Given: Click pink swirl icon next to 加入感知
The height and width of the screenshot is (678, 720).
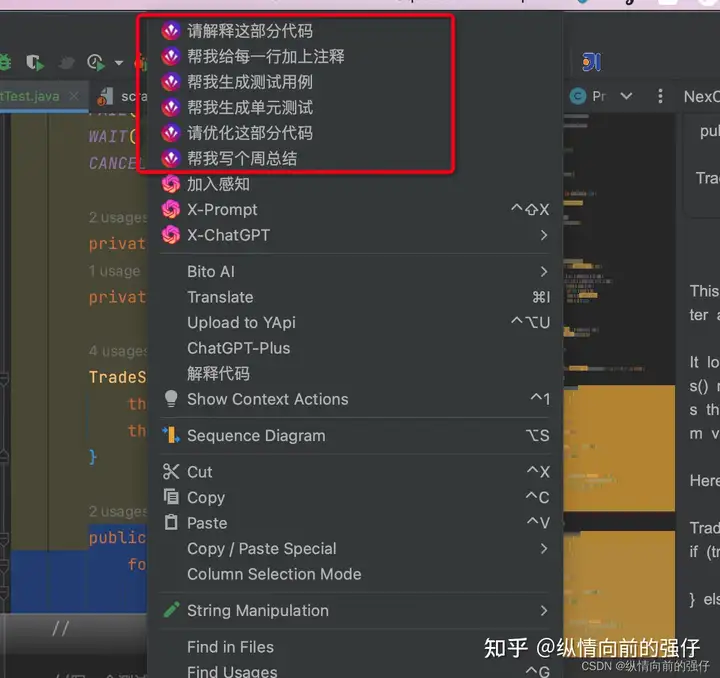Looking at the screenshot, I should [x=171, y=184].
